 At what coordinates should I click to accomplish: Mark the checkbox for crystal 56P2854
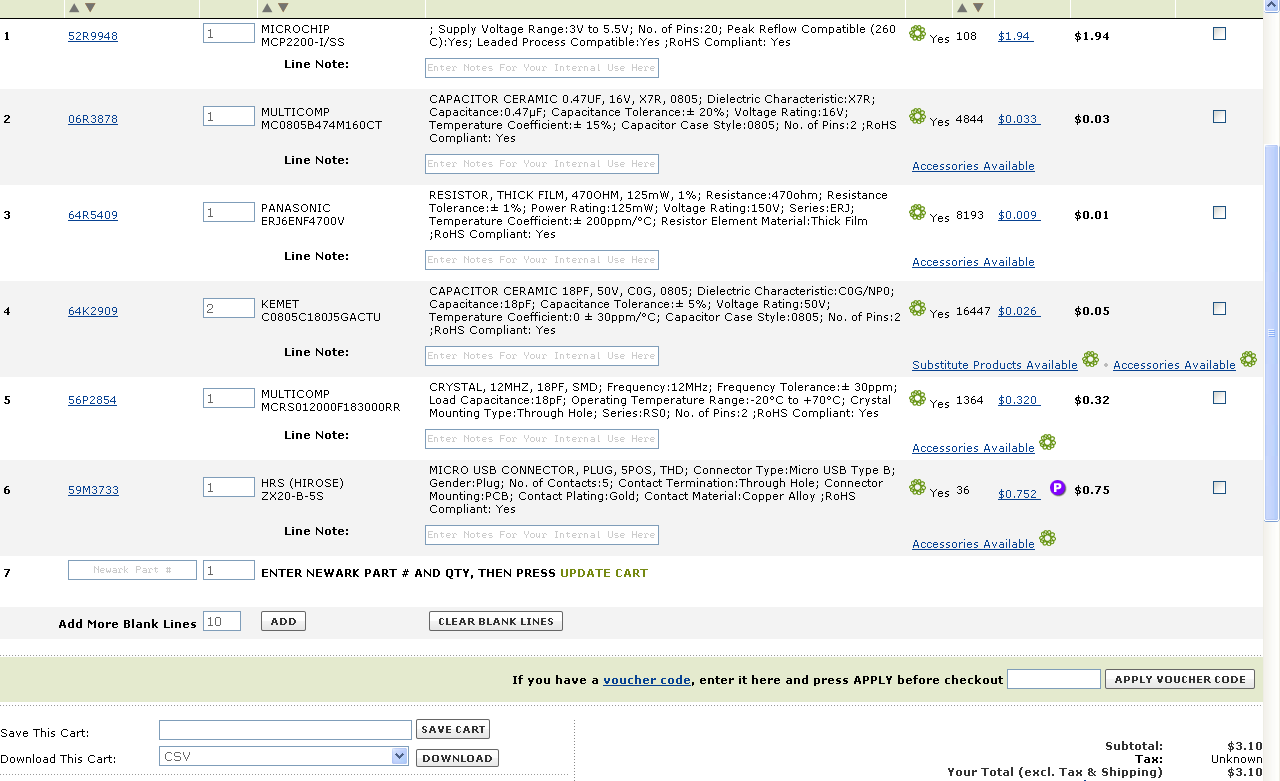tap(1219, 398)
